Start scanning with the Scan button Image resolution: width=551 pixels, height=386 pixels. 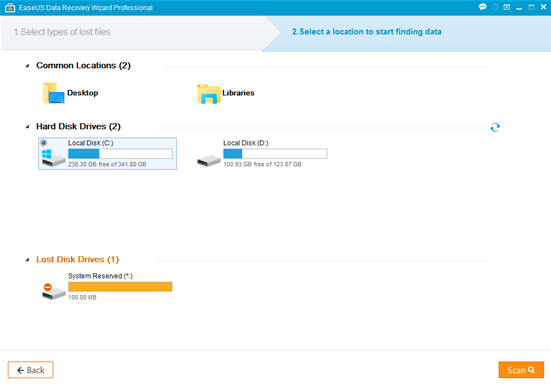pos(521,370)
